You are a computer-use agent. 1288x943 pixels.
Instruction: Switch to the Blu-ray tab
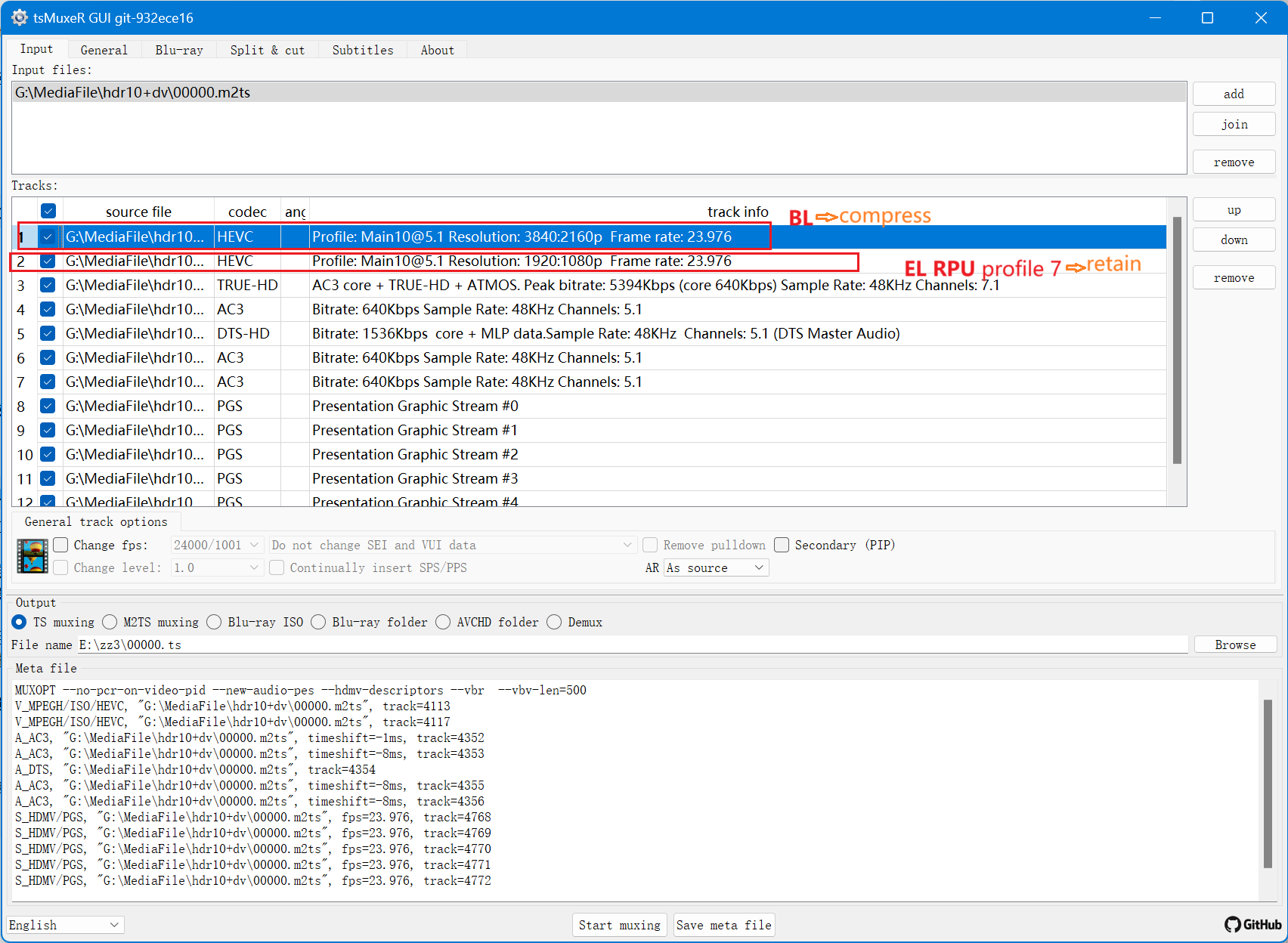(179, 50)
